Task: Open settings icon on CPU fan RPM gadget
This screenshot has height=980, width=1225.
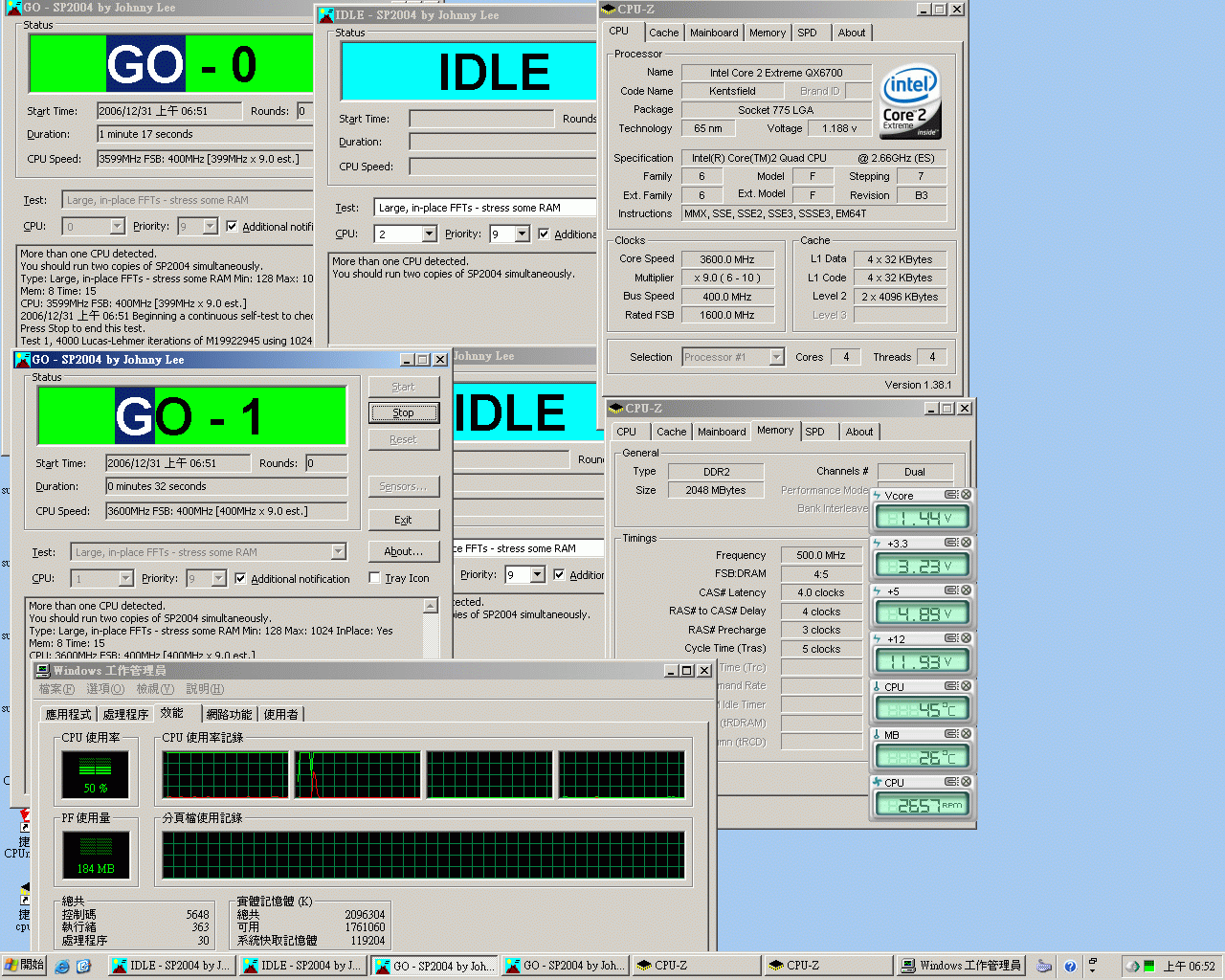Action: click(951, 782)
